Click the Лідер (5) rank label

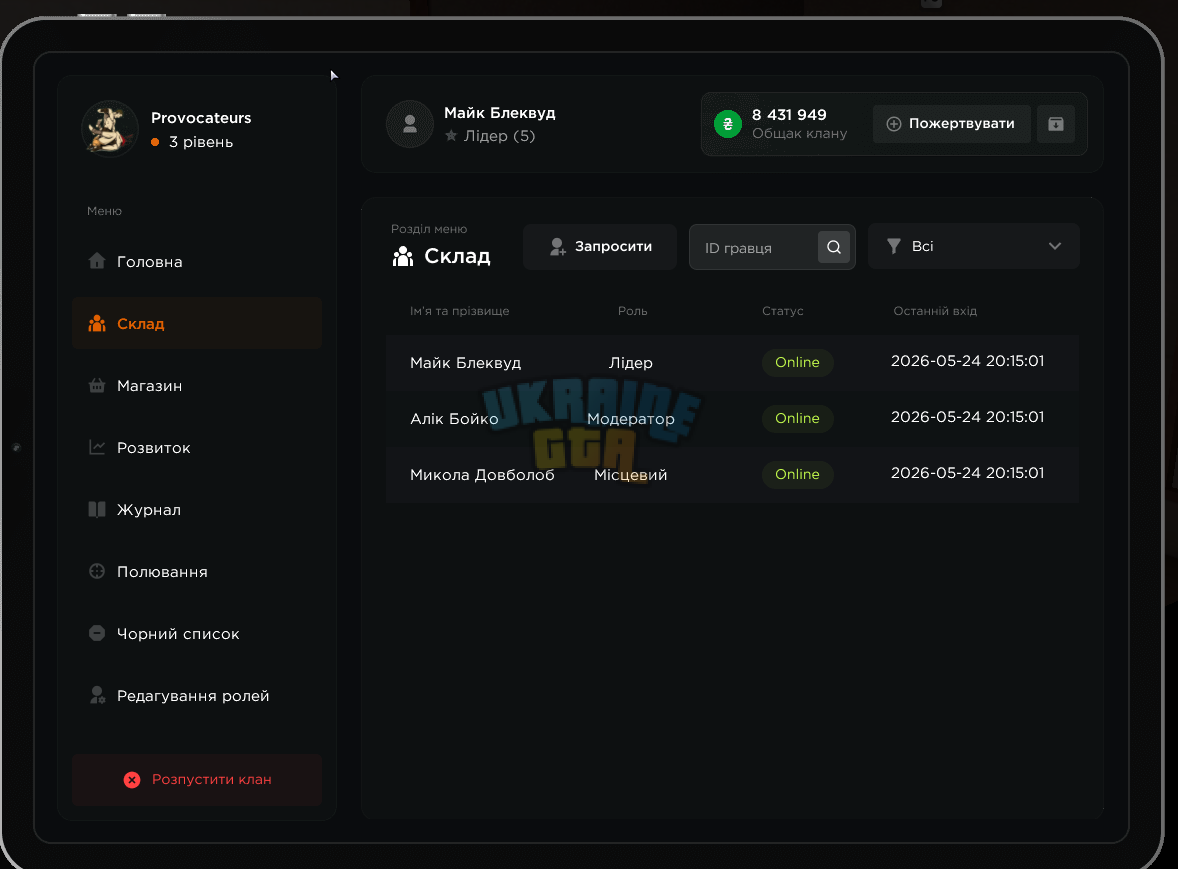pyautogui.click(x=499, y=136)
